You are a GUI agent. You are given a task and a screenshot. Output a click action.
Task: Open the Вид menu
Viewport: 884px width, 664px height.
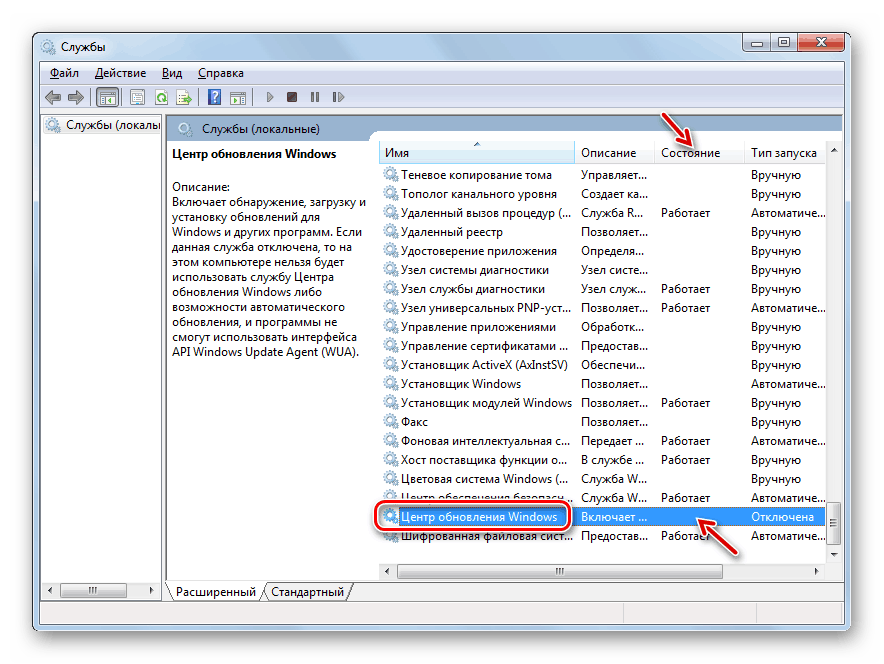click(171, 73)
